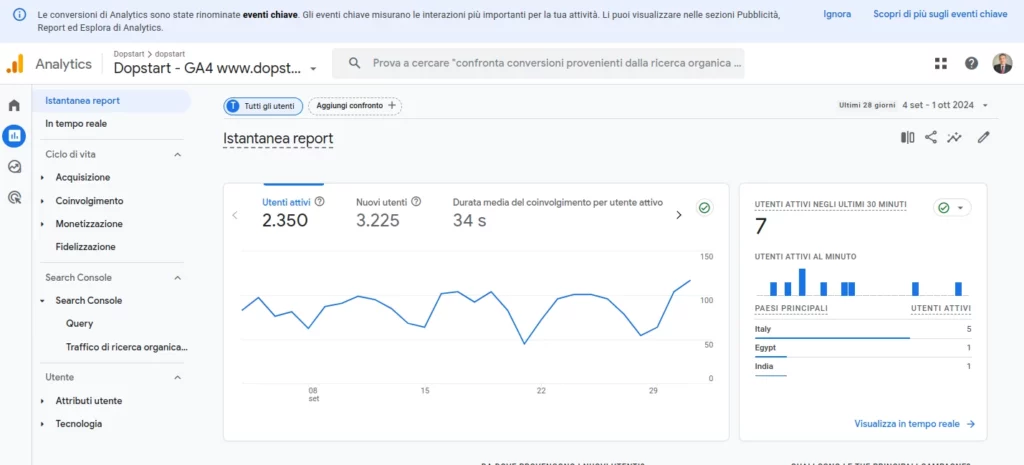Expand the Monetizzazione tree item
This screenshot has width=1024, height=465.
[42, 224]
